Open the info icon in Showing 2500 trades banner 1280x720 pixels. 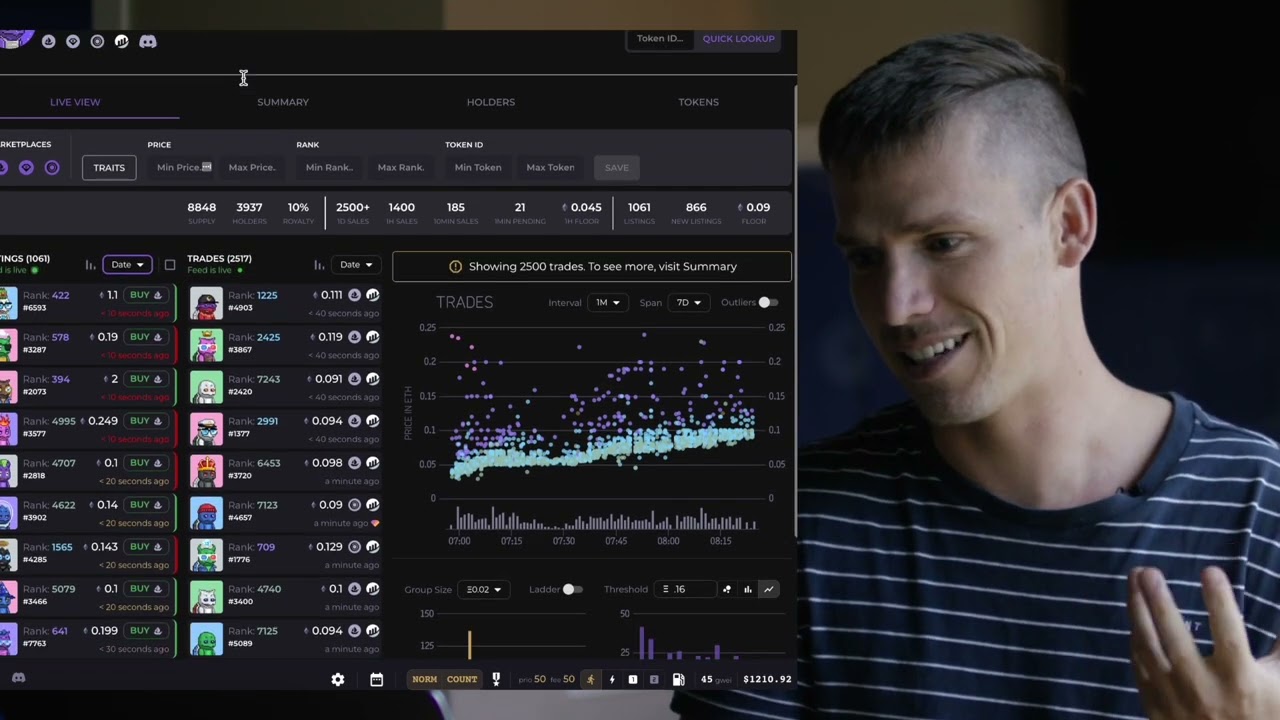[455, 267]
